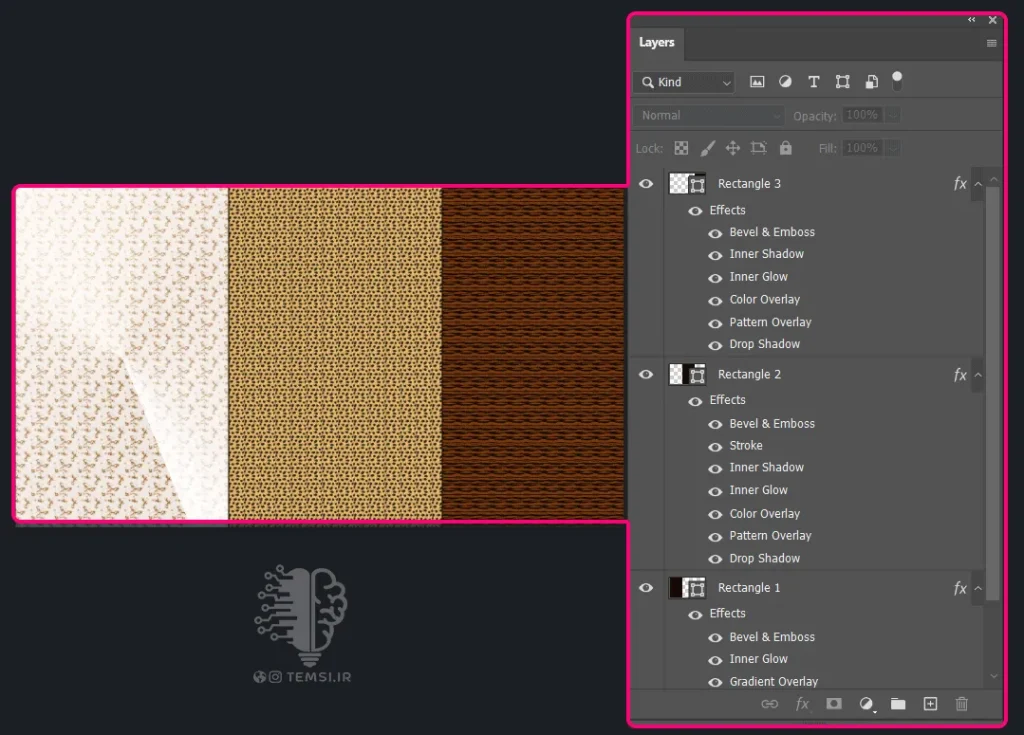
Task: Hide Rectangle 2 Drop Shadow effect
Action: pyautogui.click(x=715, y=559)
